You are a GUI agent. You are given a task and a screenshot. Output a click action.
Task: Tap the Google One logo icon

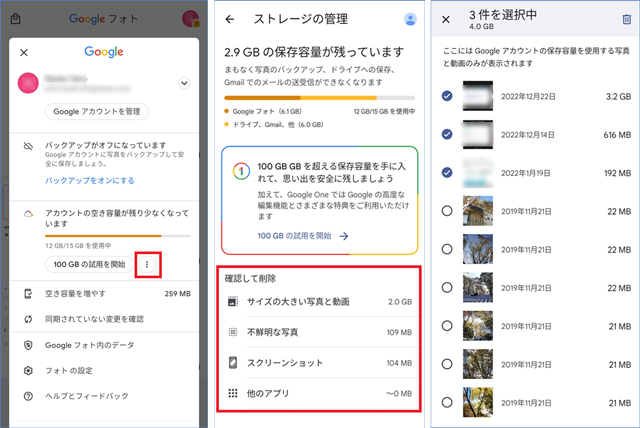click(x=241, y=171)
